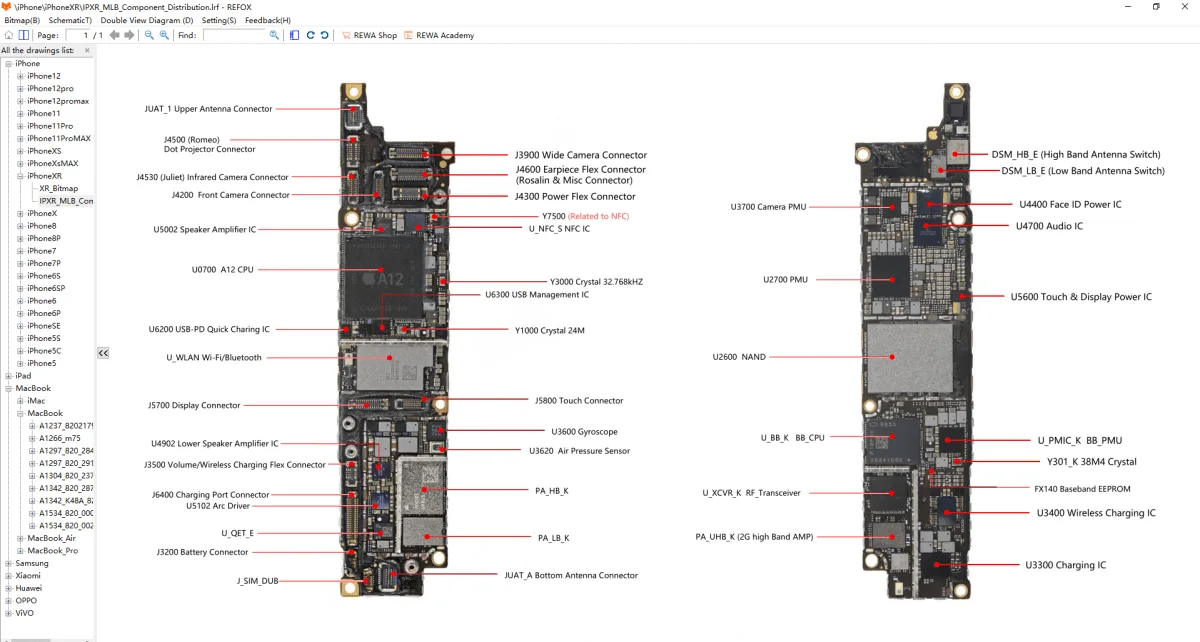Select the iMac tree item
Screen dimensions: 1200x642
point(36,401)
